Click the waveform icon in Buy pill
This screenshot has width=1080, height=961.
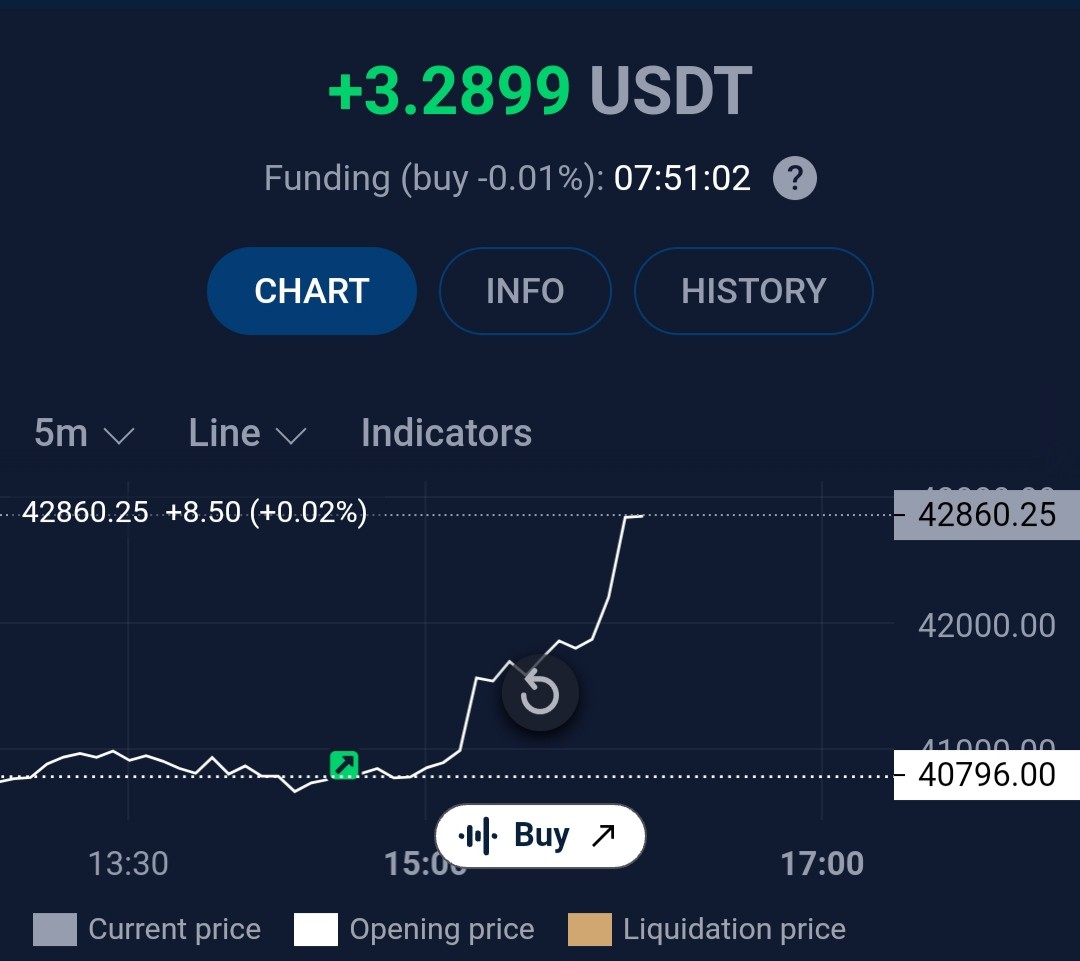click(478, 836)
